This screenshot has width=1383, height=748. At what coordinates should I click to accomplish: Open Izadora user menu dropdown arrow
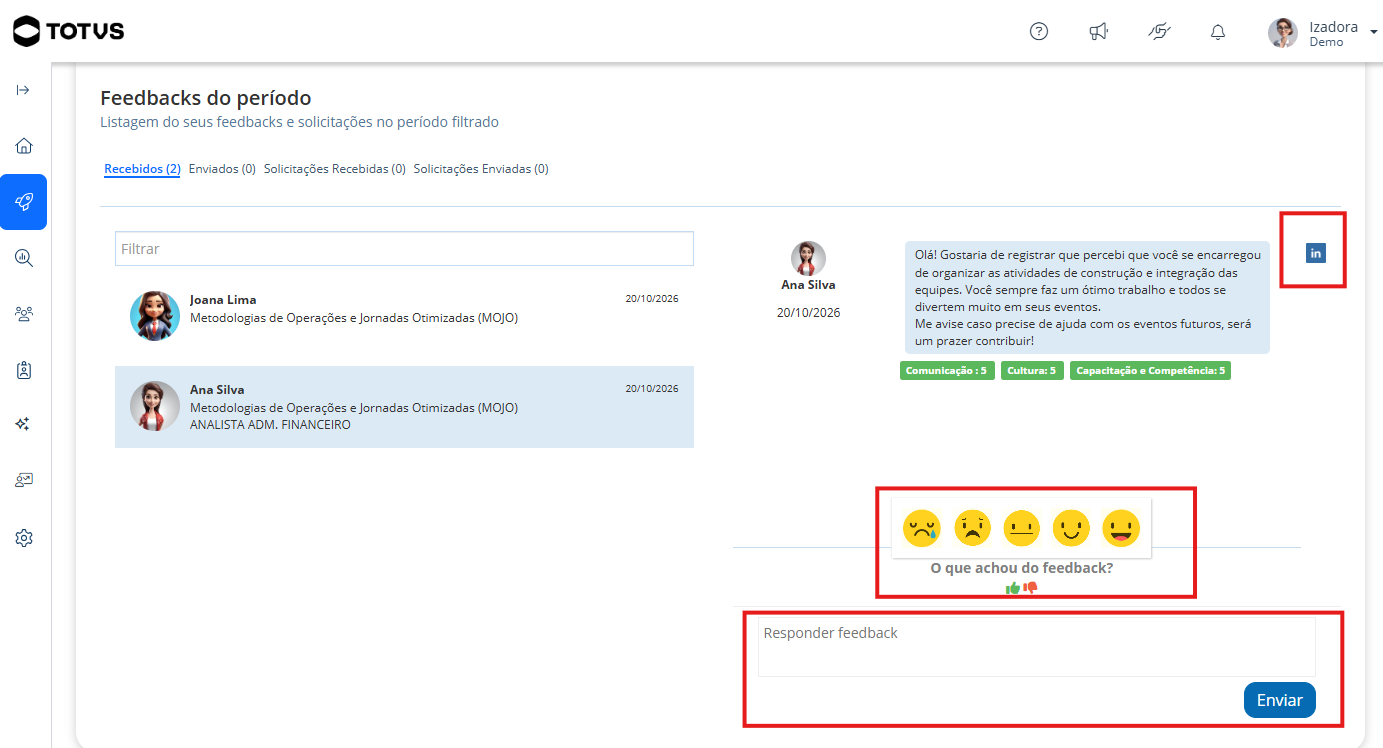[x=1374, y=32]
